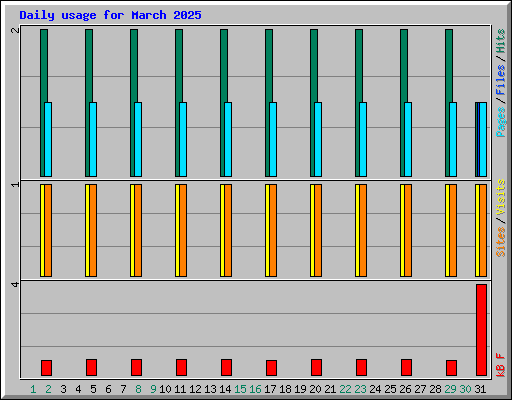Image resolution: width=512 pixels, height=400 pixels.
Task: Click day number 24 on the x-axis
Action: coord(375,389)
